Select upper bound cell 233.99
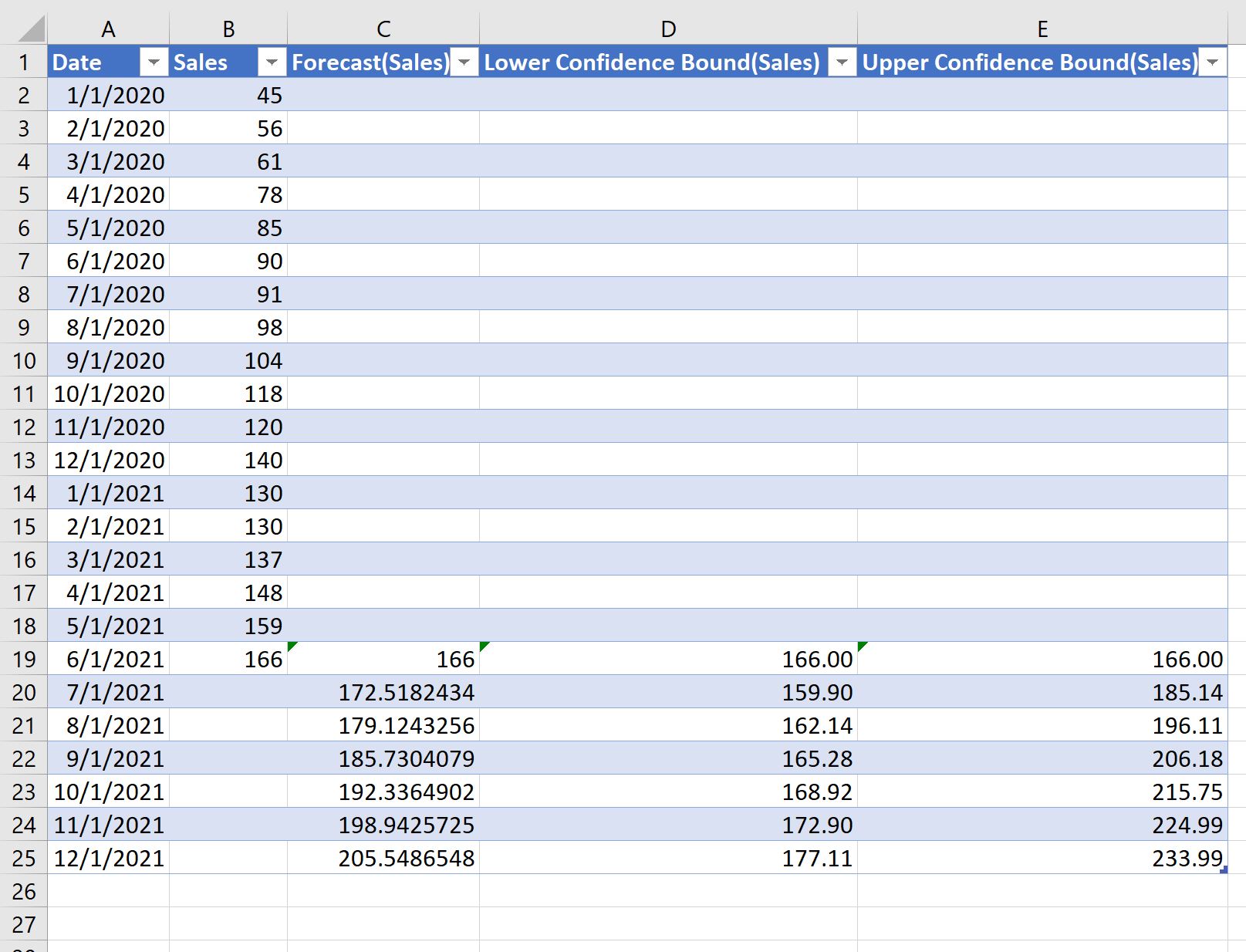The height and width of the screenshot is (952, 1246). tap(1042, 859)
